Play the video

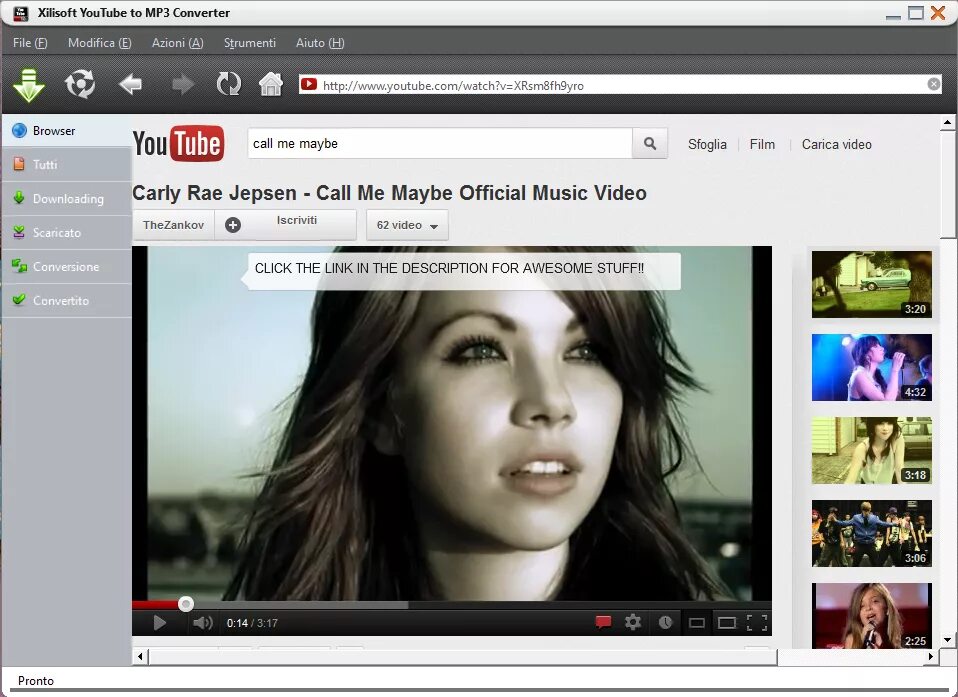click(159, 622)
